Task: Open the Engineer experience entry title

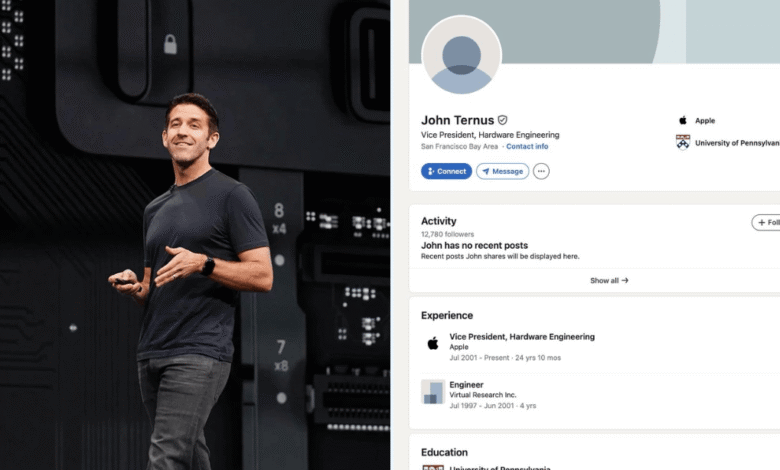Action: [466, 385]
